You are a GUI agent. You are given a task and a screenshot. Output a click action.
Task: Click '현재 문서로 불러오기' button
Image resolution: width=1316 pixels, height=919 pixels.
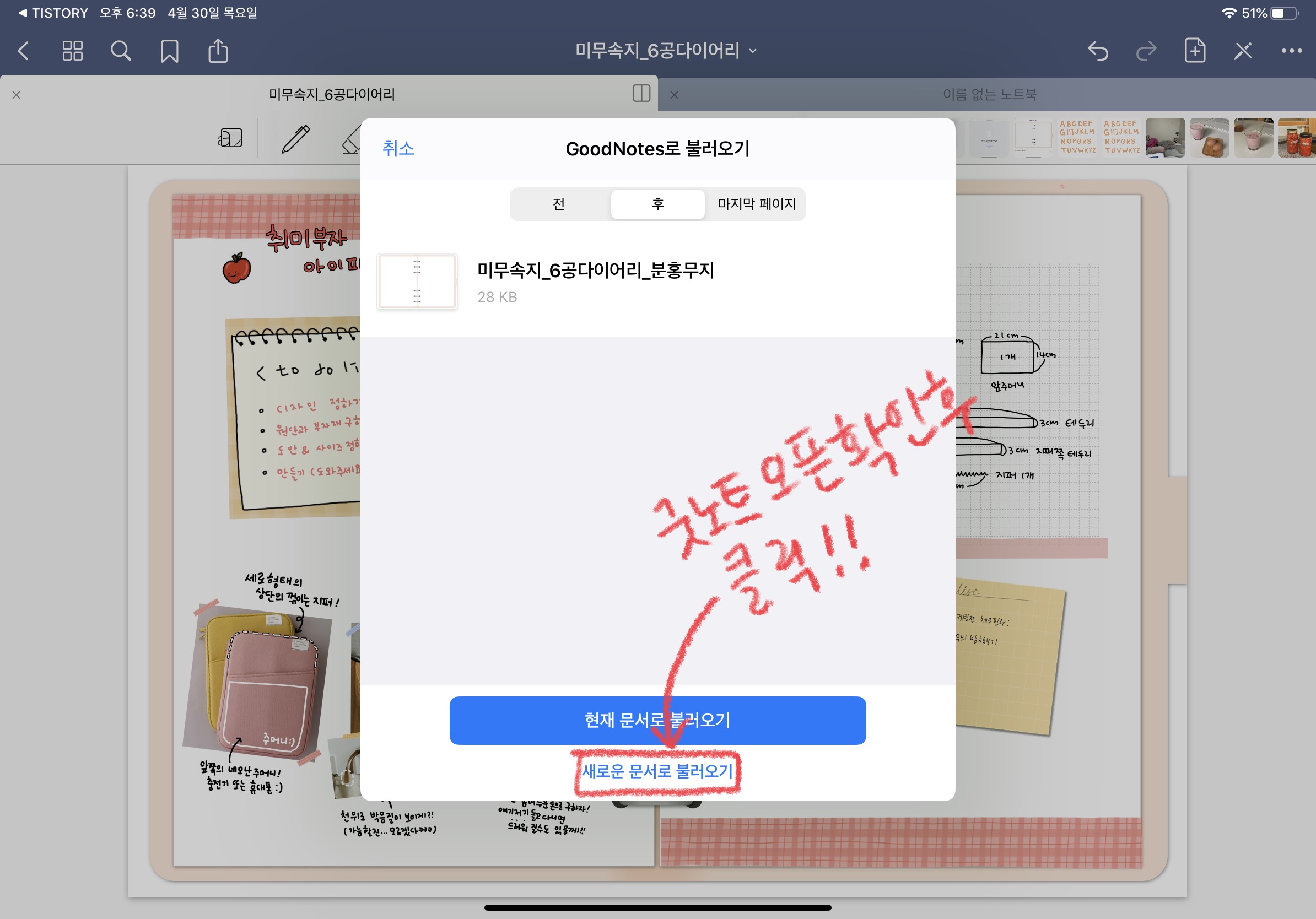coord(657,720)
